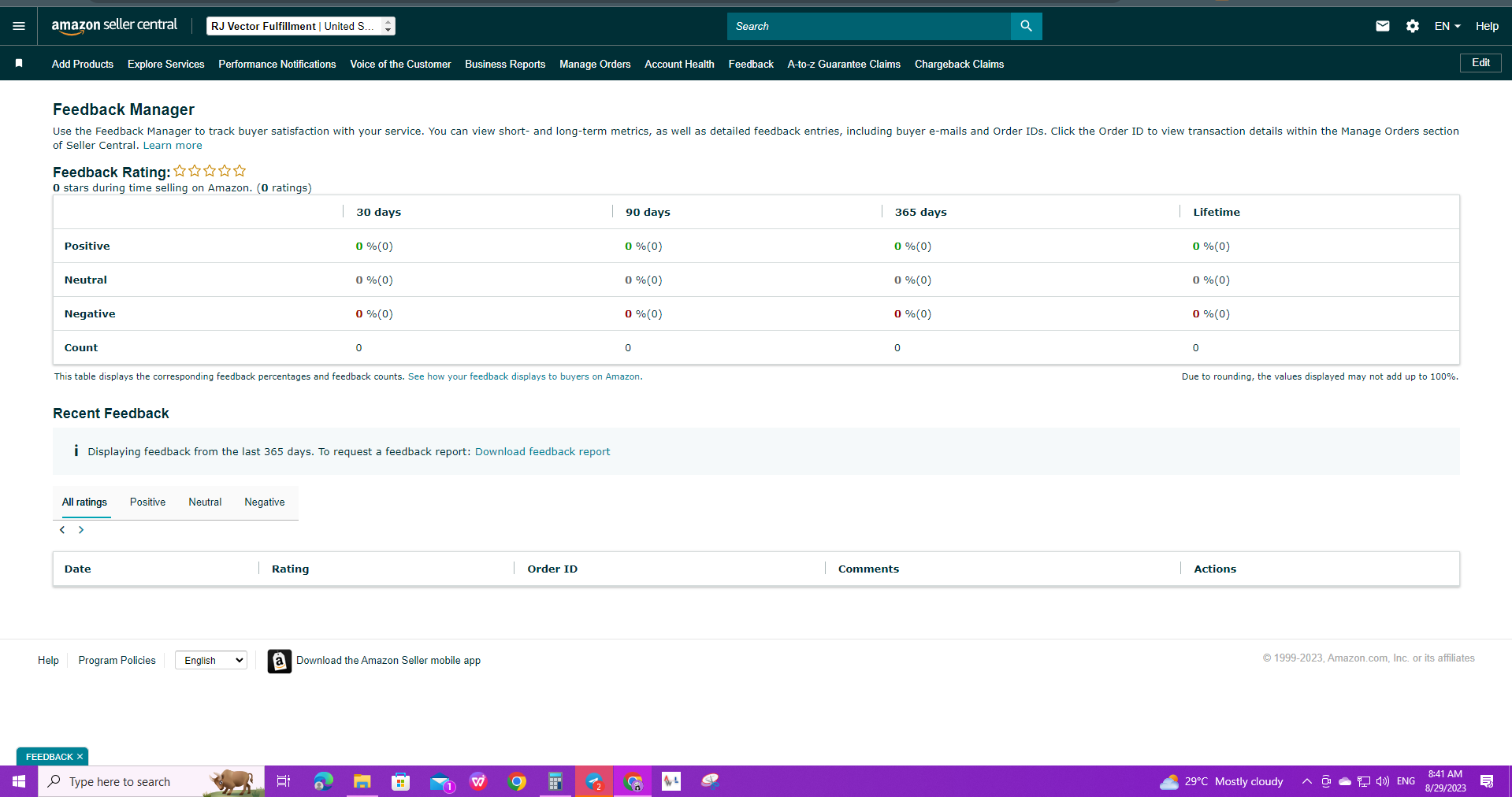This screenshot has width=1512, height=797.
Task: Close the FEEDBACK tab with X
Action: 80,757
